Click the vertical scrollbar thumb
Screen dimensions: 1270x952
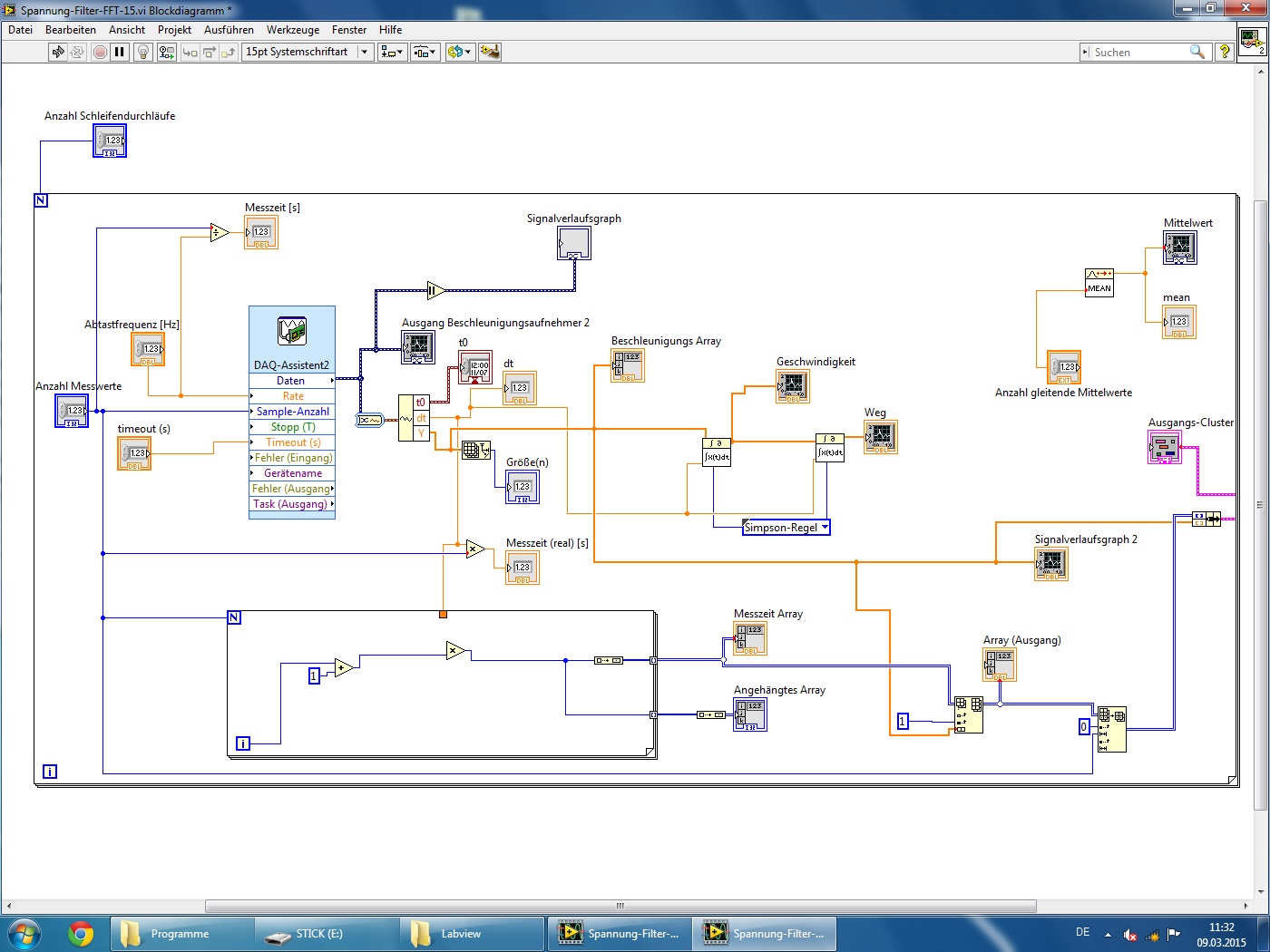click(1259, 504)
